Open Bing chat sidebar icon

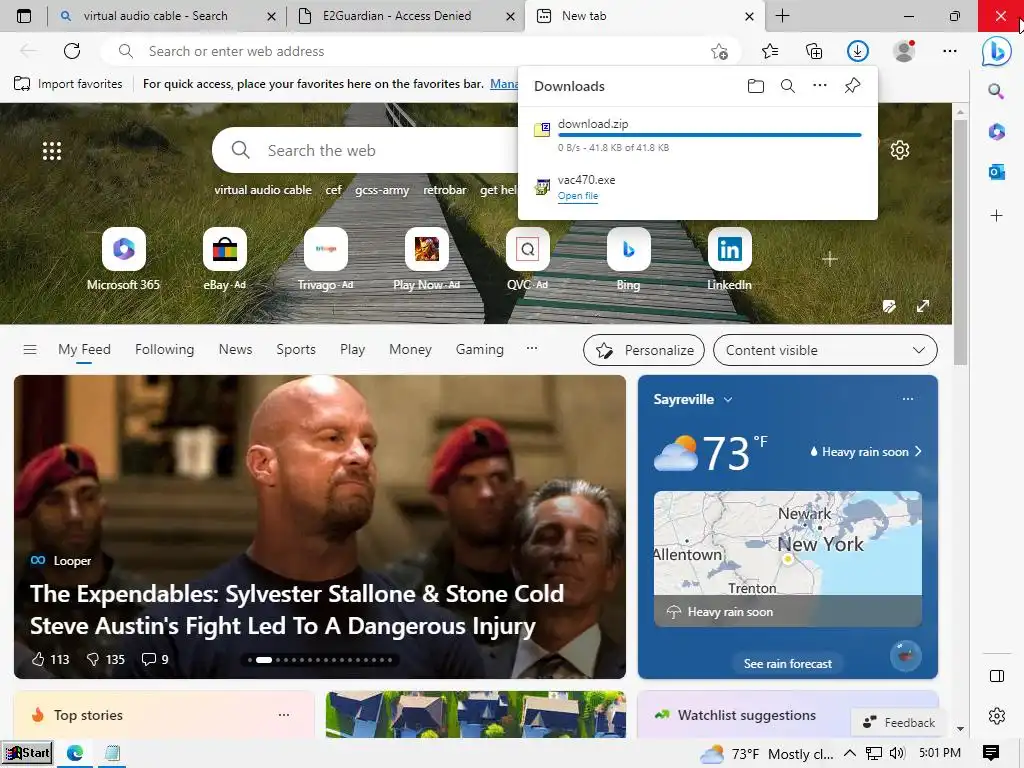[x=997, y=51]
